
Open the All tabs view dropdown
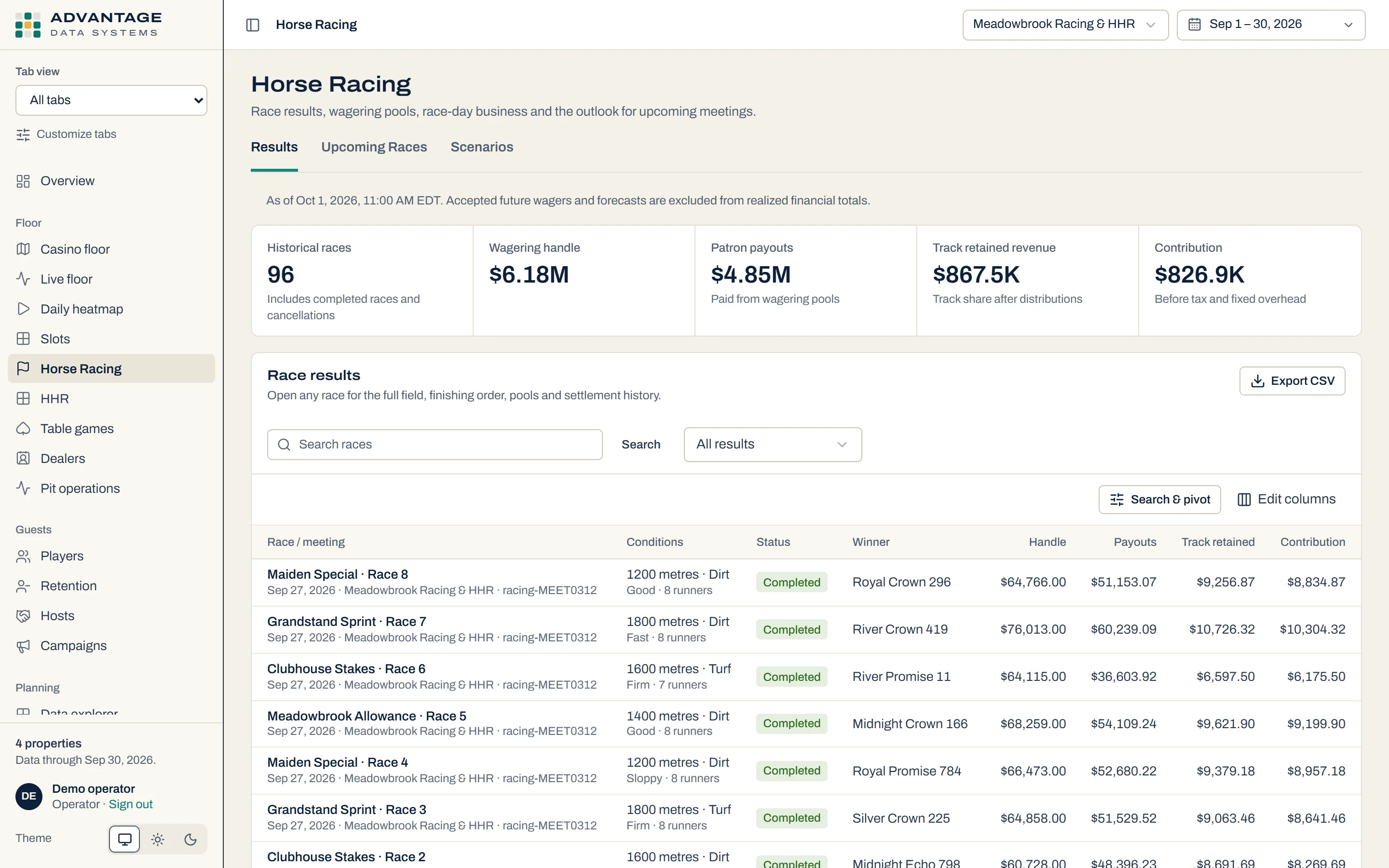pos(111,100)
